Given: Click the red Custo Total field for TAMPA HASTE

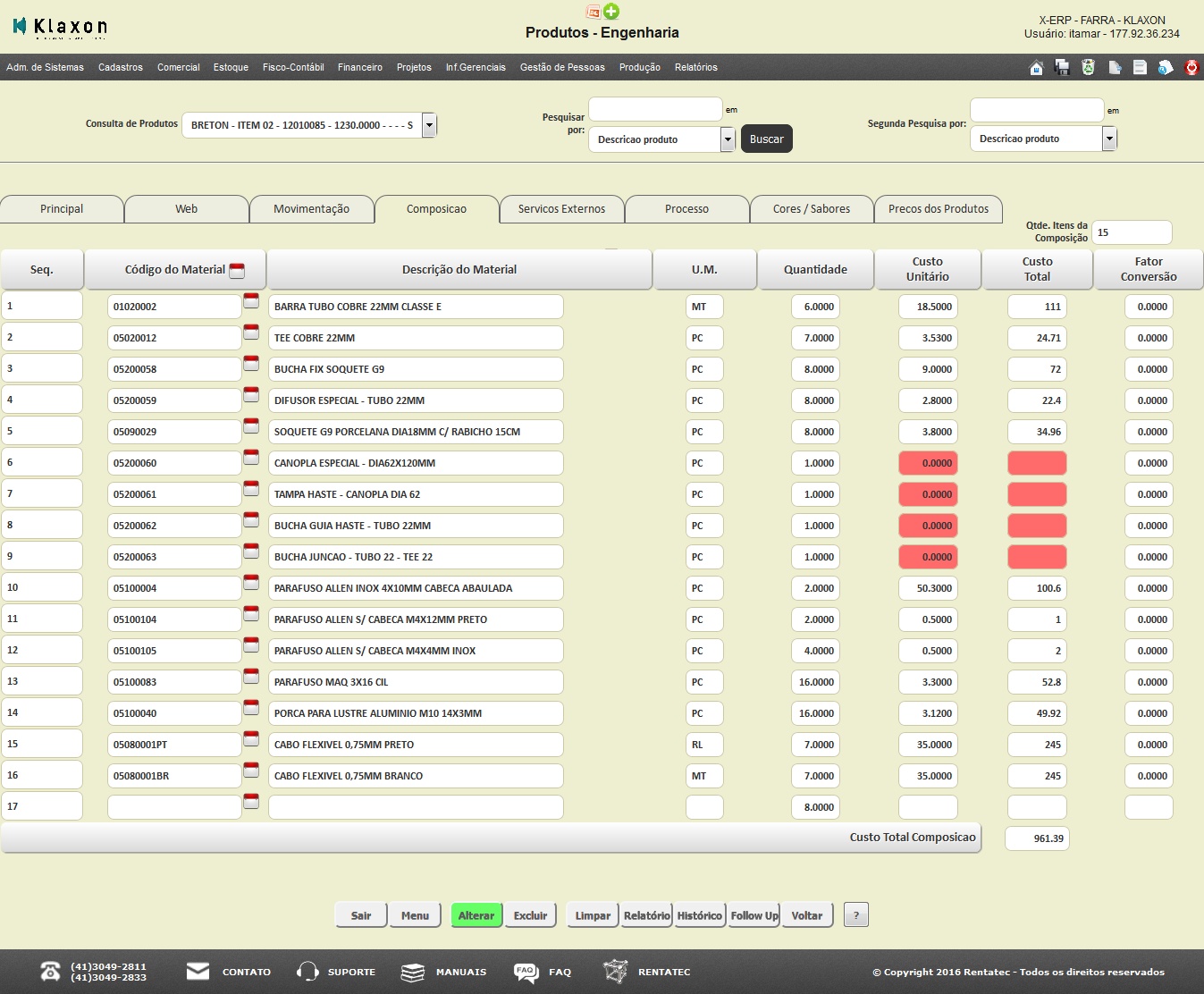Looking at the screenshot, I should 1037,494.
